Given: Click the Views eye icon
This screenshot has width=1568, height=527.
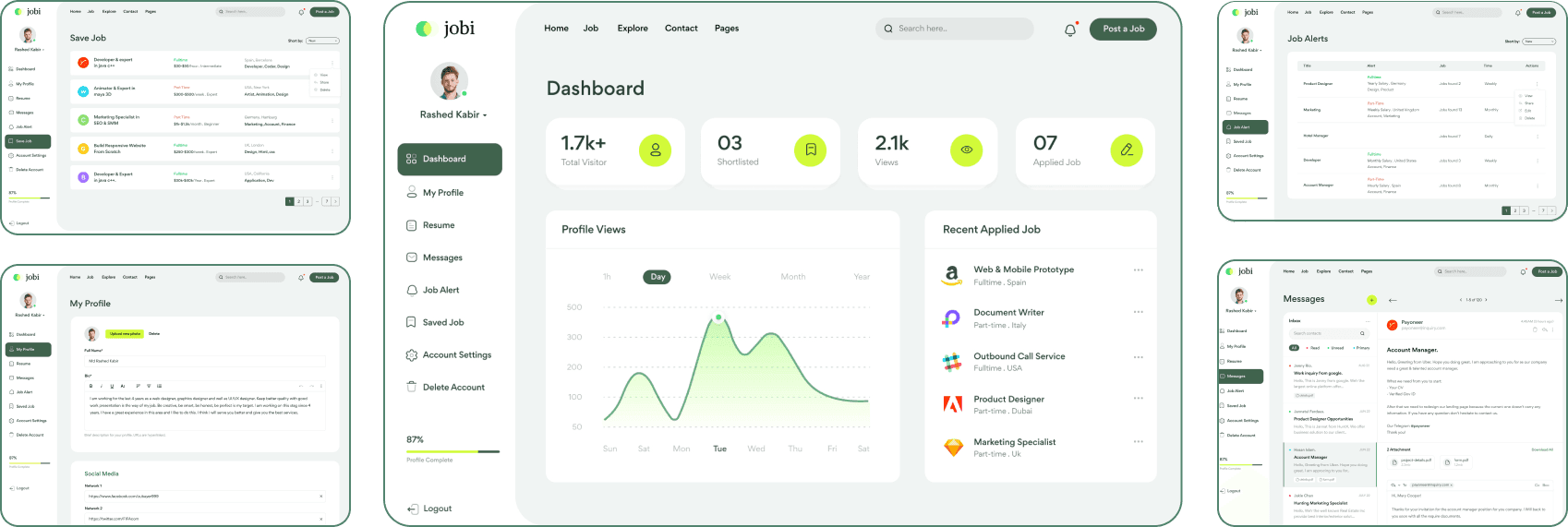Looking at the screenshot, I should (x=967, y=150).
